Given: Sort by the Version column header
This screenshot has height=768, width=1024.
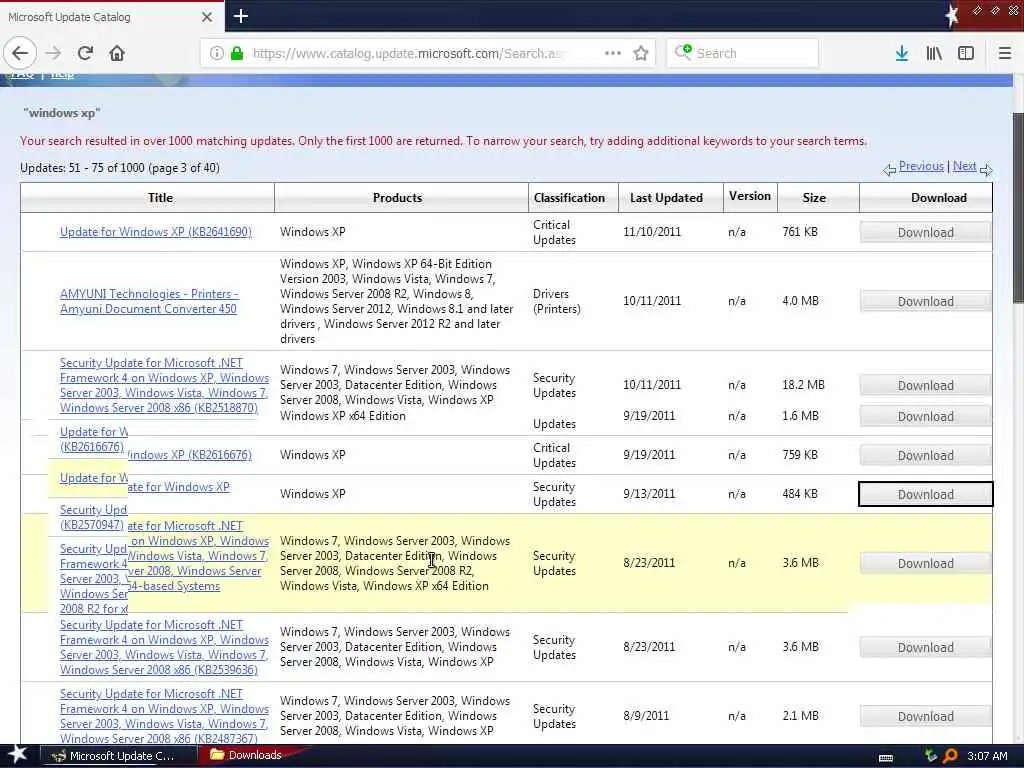Looking at the screenshot, I should coord(750,196).
